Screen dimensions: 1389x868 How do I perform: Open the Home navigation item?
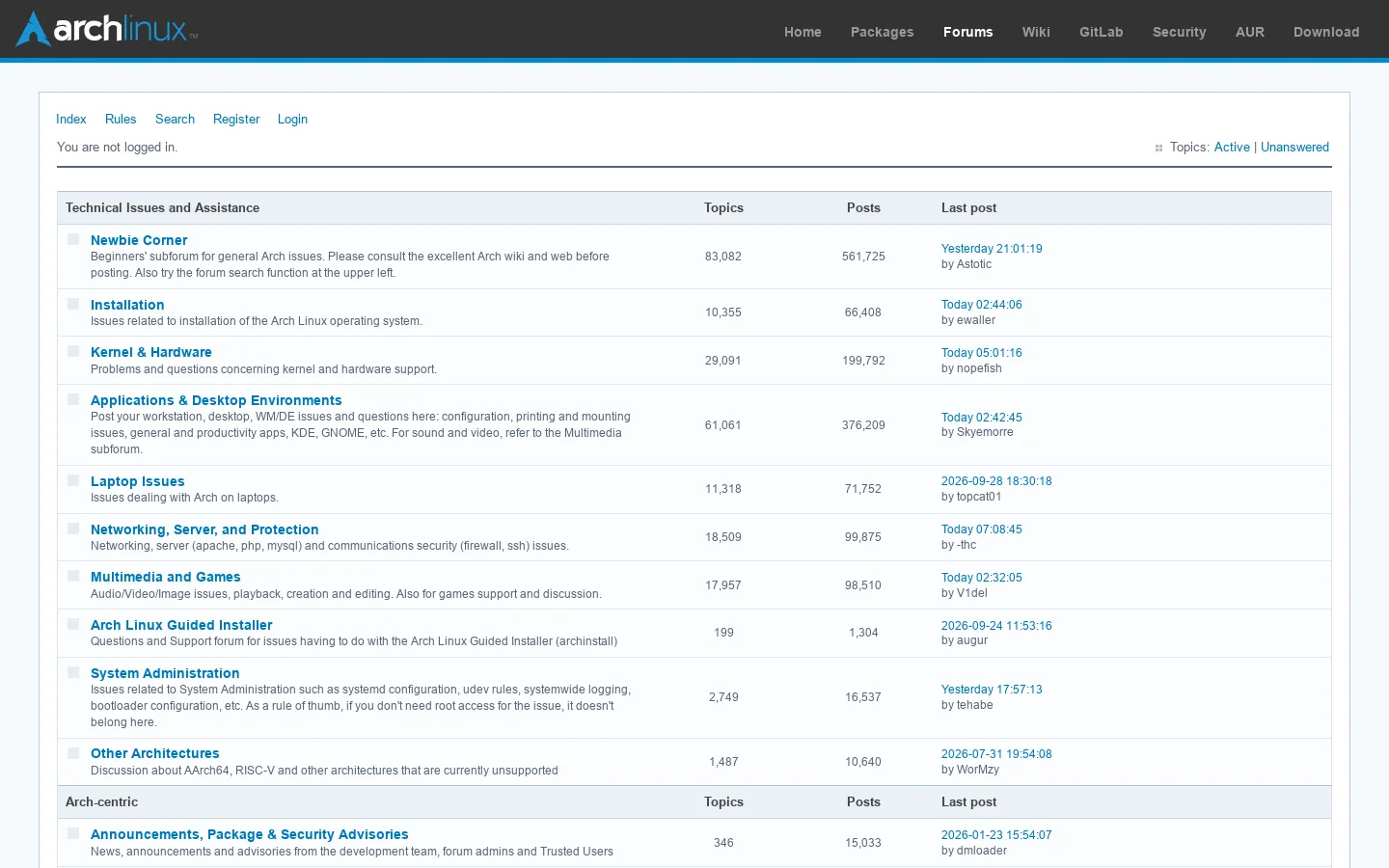coord(803,32)
